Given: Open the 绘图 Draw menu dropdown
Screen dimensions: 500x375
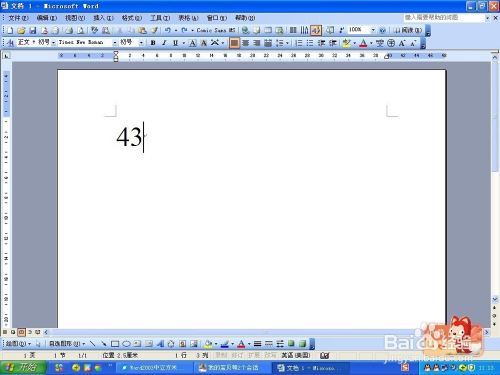Looking at the screenshot, I should (x=18, y=344).
